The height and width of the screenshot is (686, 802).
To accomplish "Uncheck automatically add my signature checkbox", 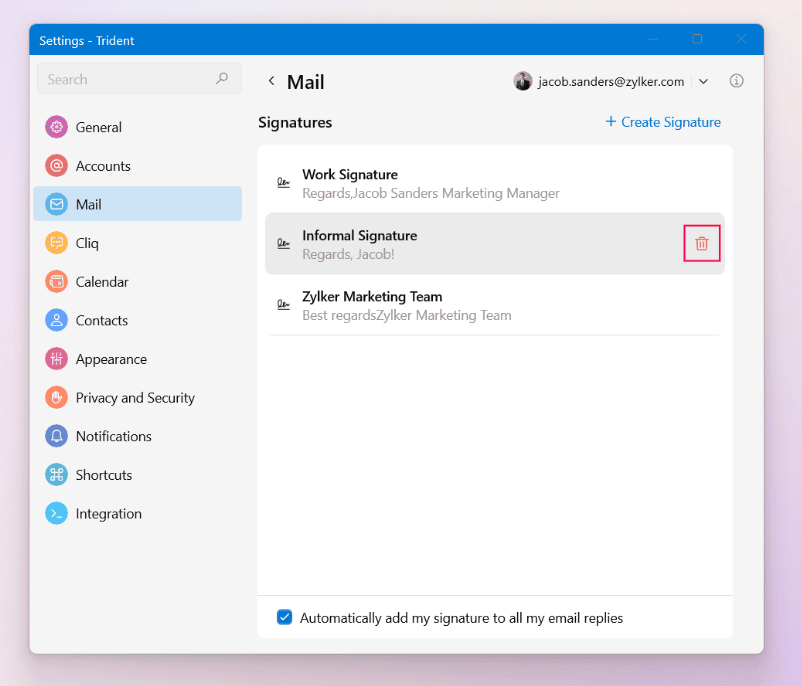I will (285, 618).
